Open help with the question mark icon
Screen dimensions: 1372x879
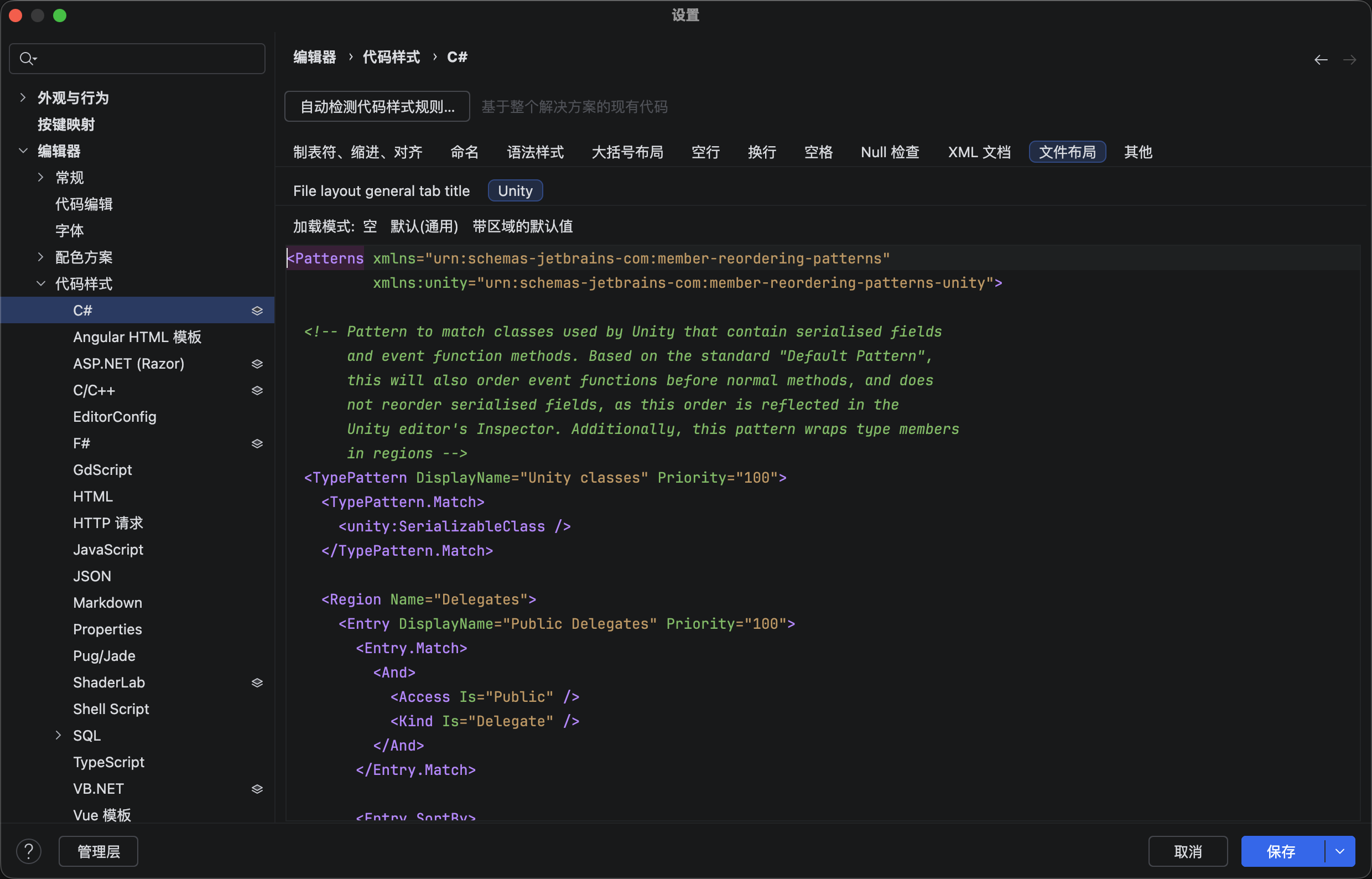click(29, 852)
